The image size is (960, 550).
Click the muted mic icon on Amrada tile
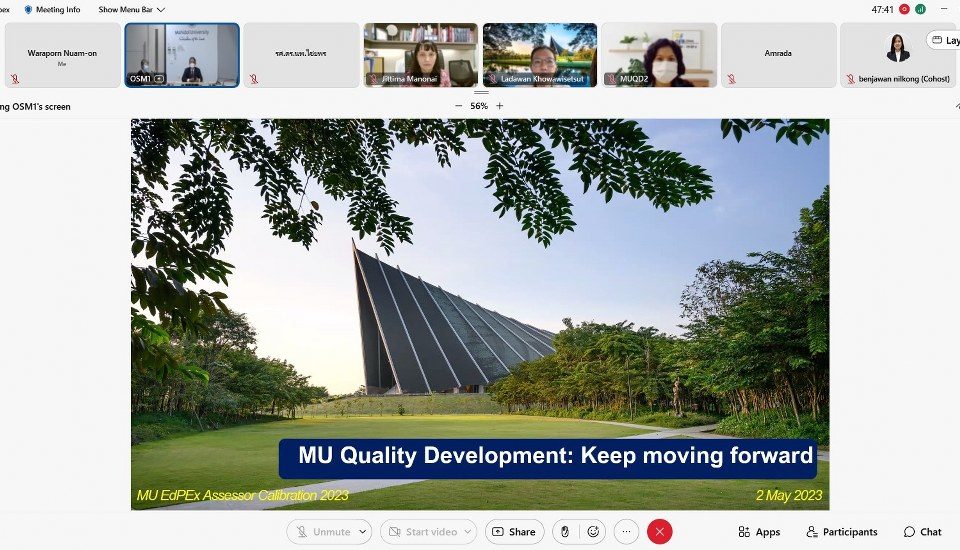(x=732, y=78)
